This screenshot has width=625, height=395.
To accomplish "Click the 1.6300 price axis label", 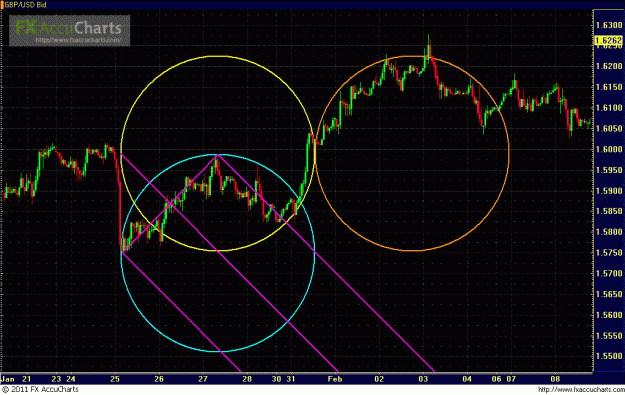I will pos(609,26).
